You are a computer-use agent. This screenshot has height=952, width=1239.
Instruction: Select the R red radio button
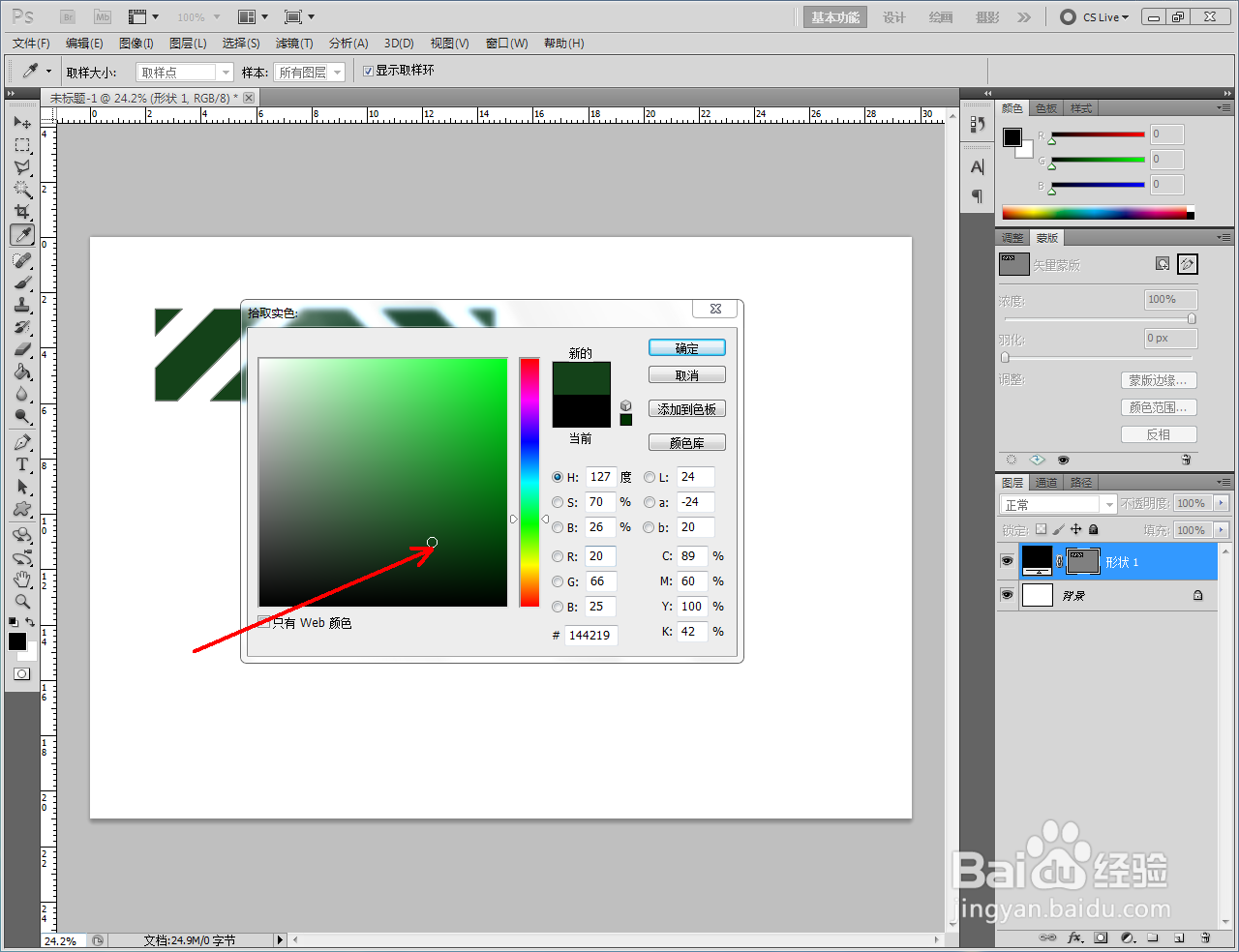(558, 556)
